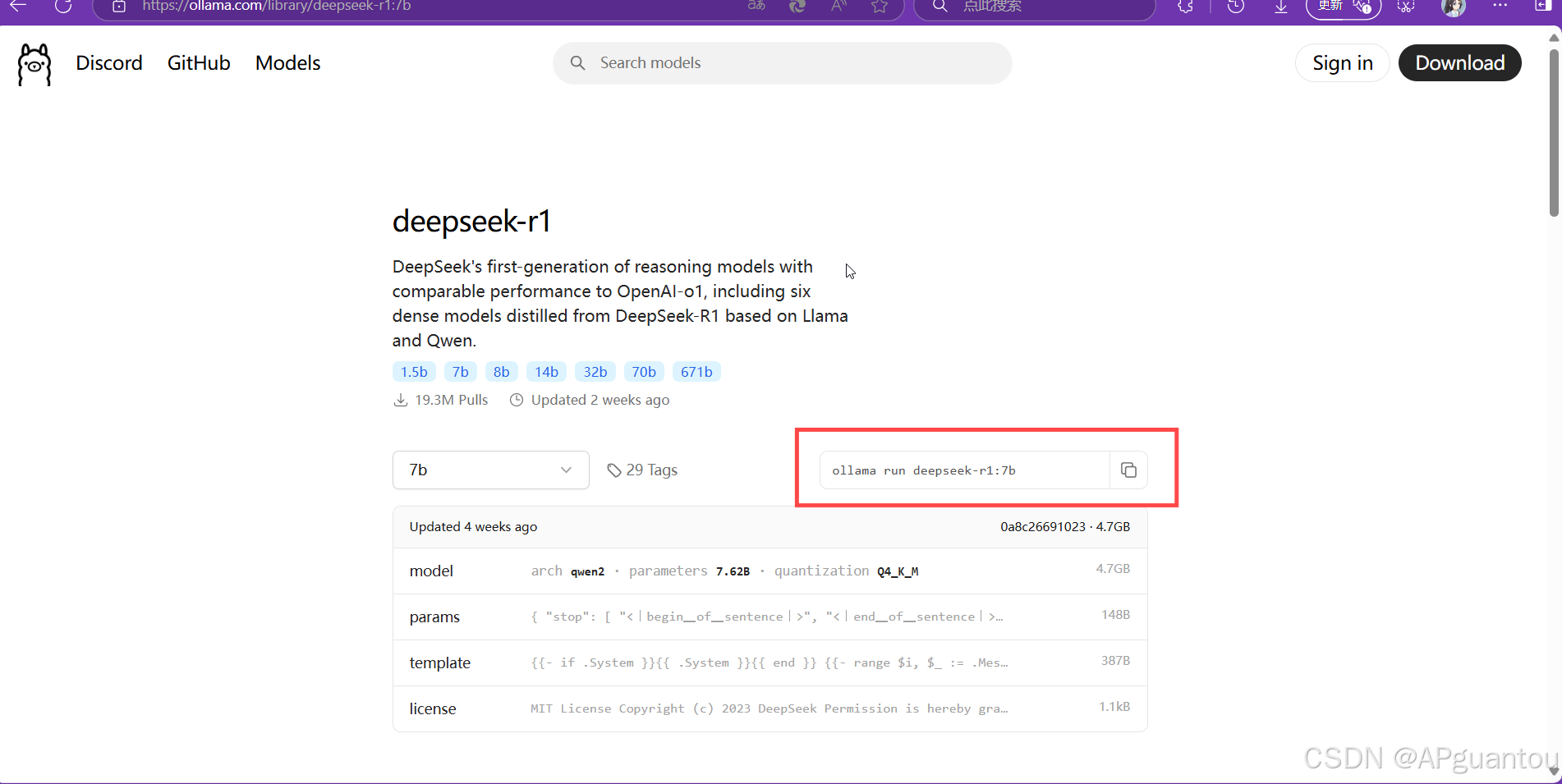Click the parameters 7.62B value
The image size is (1562, 784).
point(733,571)
